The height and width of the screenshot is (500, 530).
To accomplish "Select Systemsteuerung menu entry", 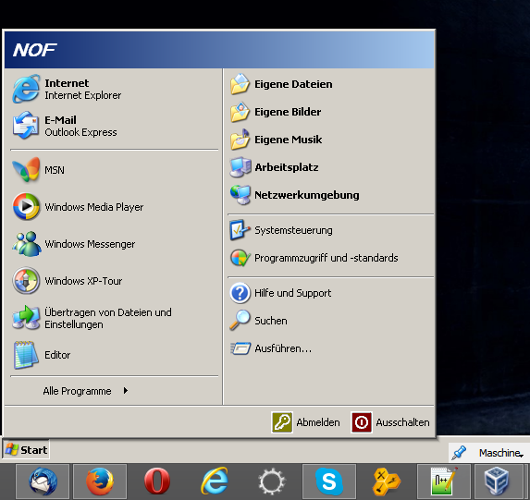I will (x=329, y=230).
